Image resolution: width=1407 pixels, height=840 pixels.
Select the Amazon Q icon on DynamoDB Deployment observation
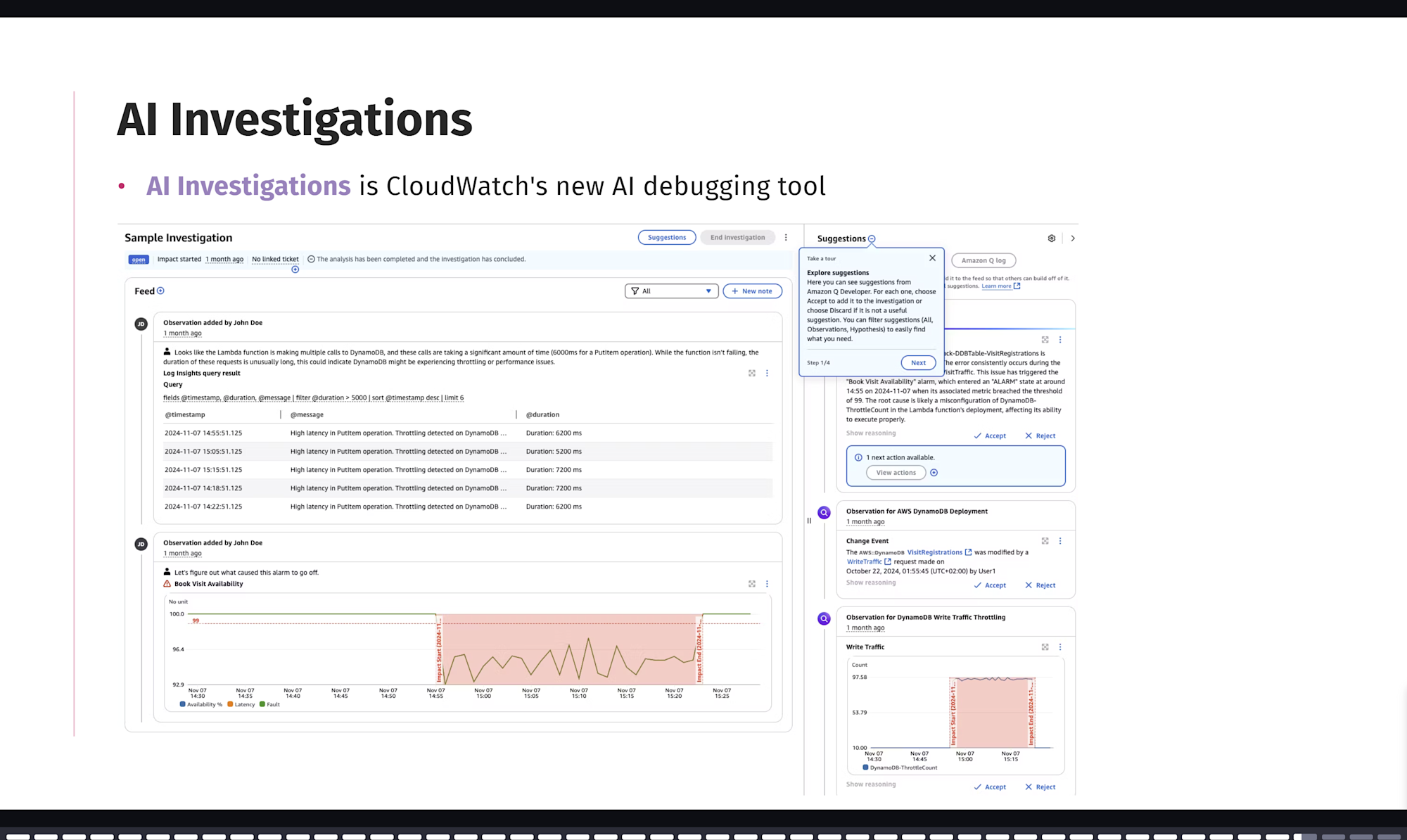(823, 512)
